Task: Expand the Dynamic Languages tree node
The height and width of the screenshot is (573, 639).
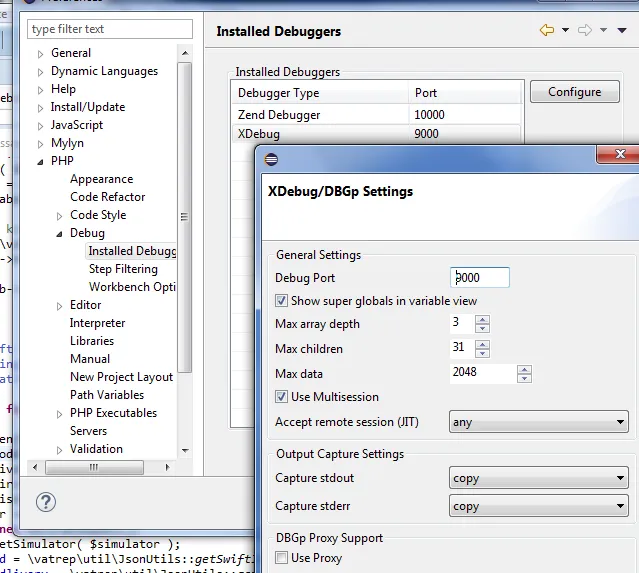Action: (40, 72)
